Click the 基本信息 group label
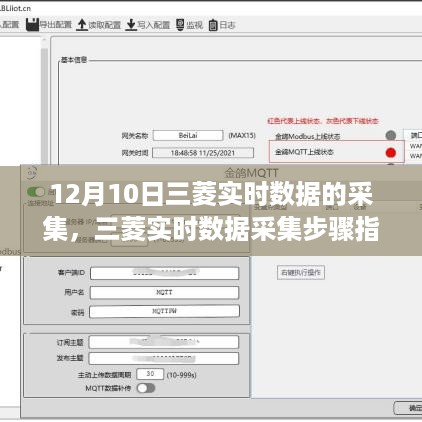 pyautogui.click(x=74, y=60)
